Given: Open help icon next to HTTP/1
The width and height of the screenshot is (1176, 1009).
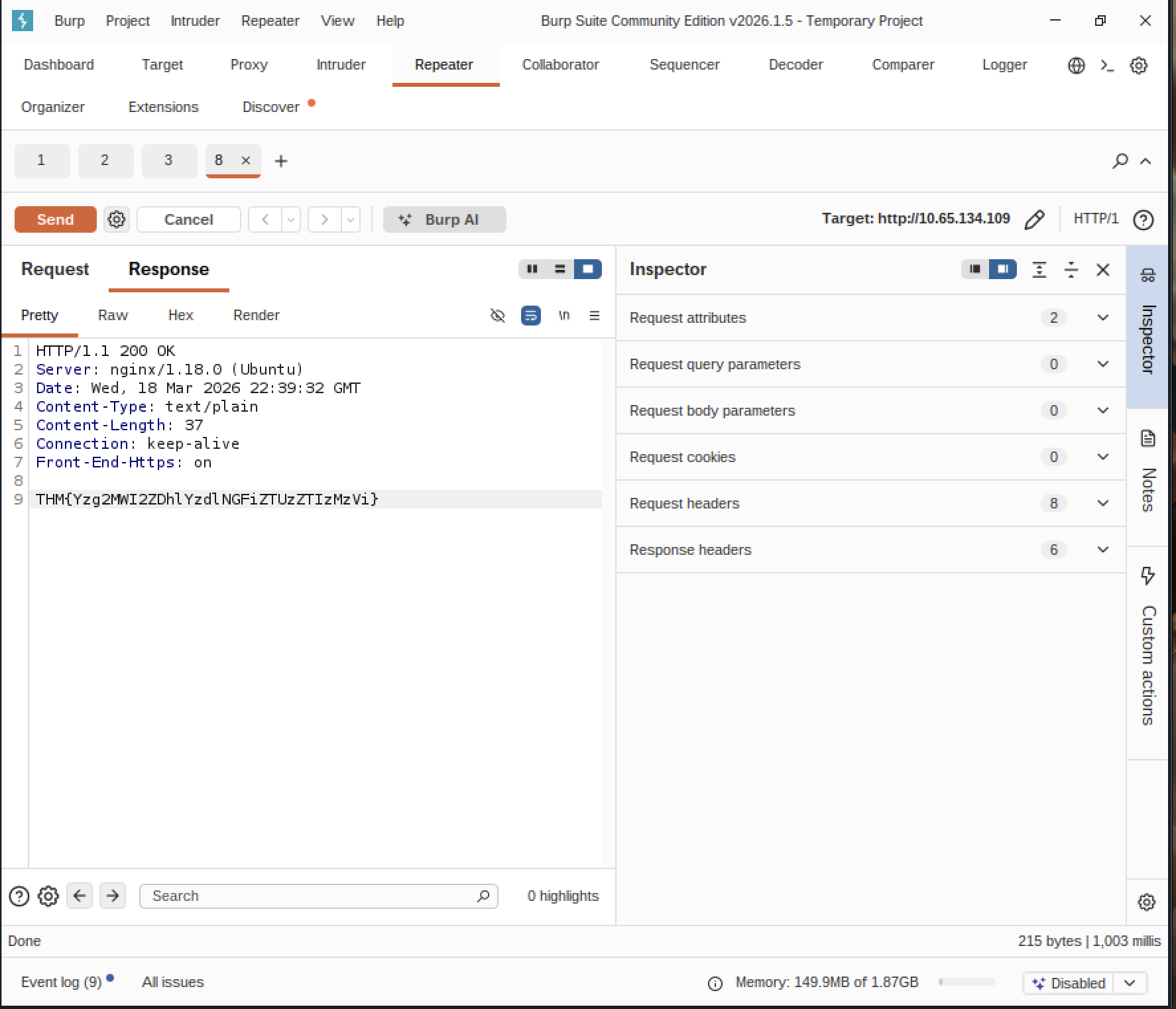Looking at the screenshot, I should click(x=1144, y=219).
